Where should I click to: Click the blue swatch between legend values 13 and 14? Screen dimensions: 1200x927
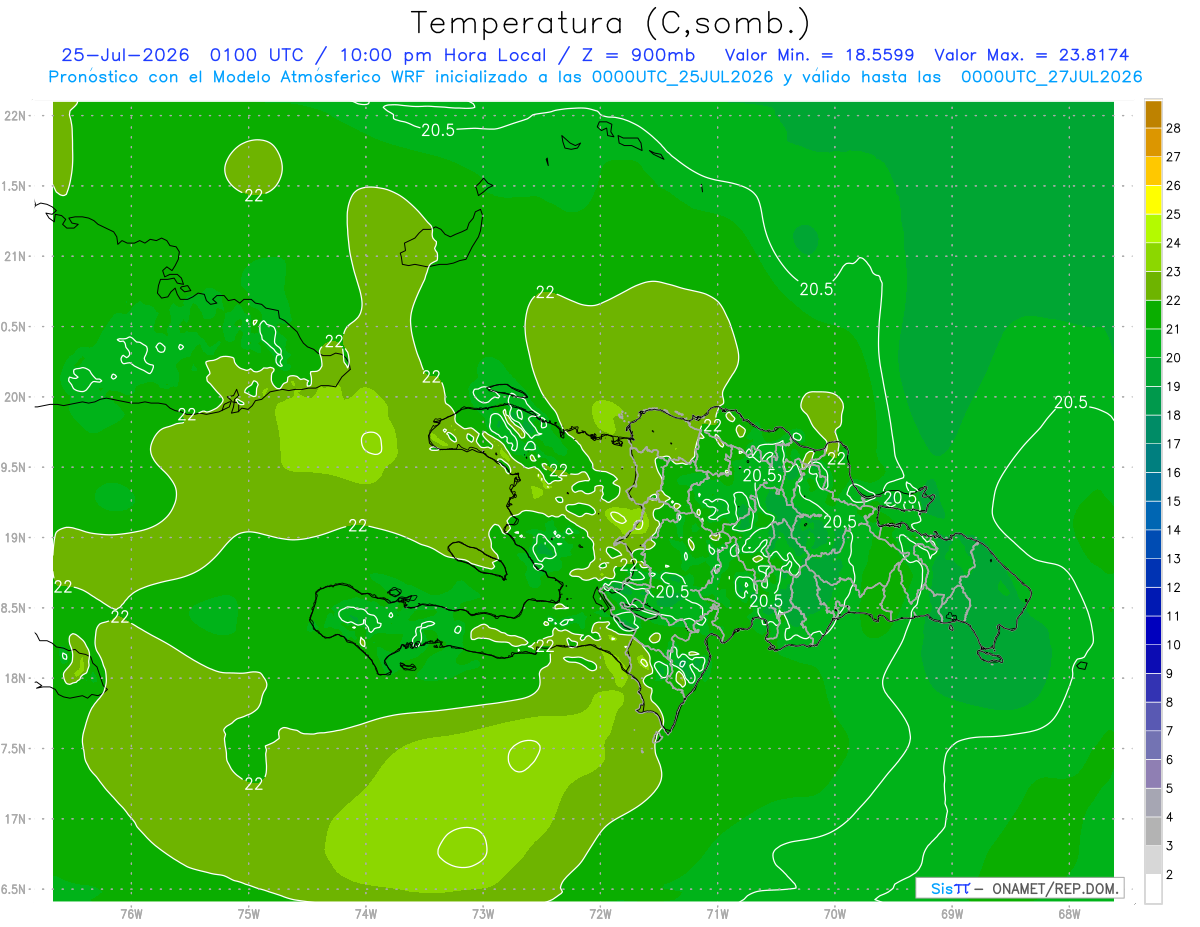pos(1153,544)
